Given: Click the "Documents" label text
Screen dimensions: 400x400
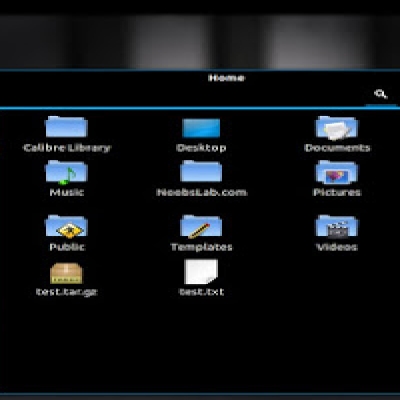Looking at the screenshot, I should (x=337, y=148).
